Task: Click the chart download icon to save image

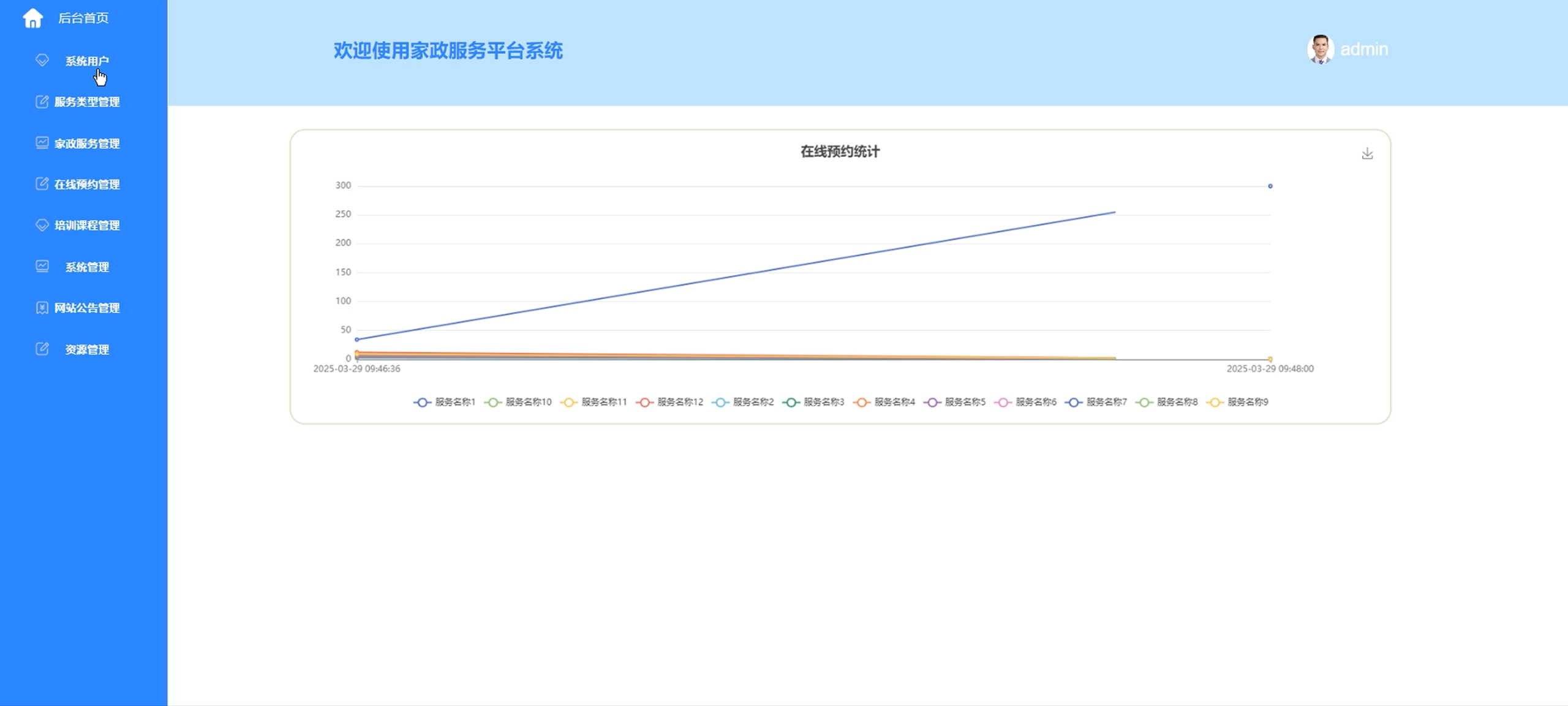Action: (x=1368, y=153)
